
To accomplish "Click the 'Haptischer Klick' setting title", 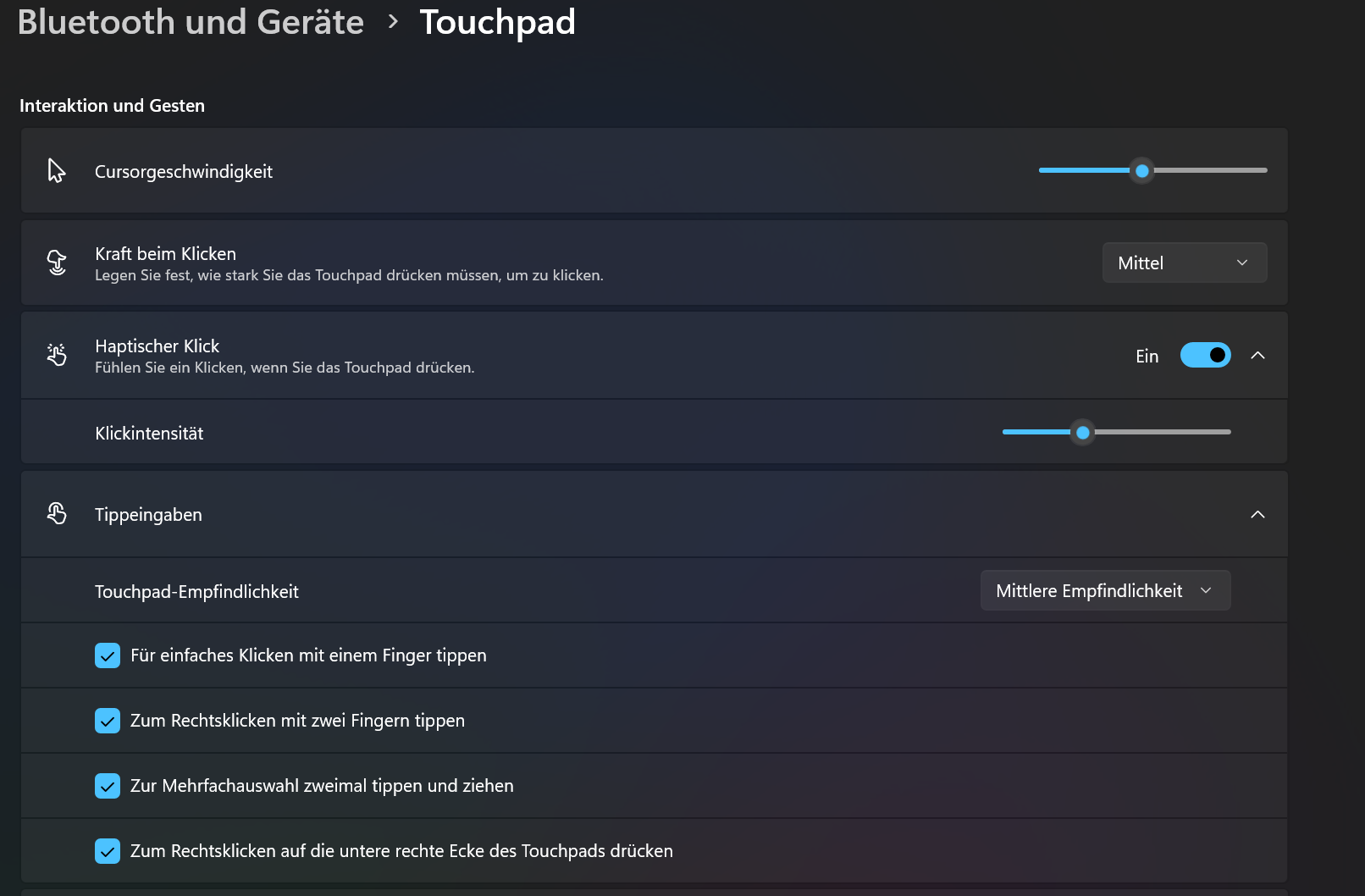I will (157, 346).
